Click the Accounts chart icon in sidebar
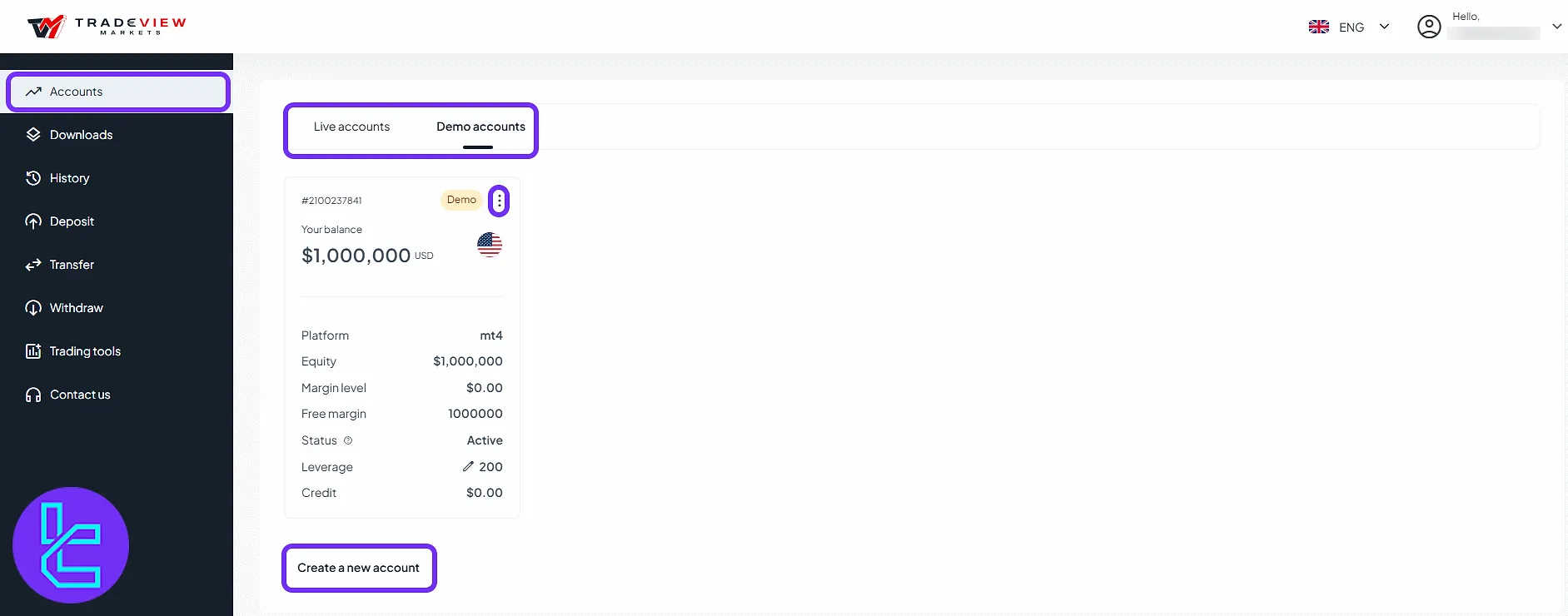Viewport: 1568px width, 616px height. tap(33, 92)
